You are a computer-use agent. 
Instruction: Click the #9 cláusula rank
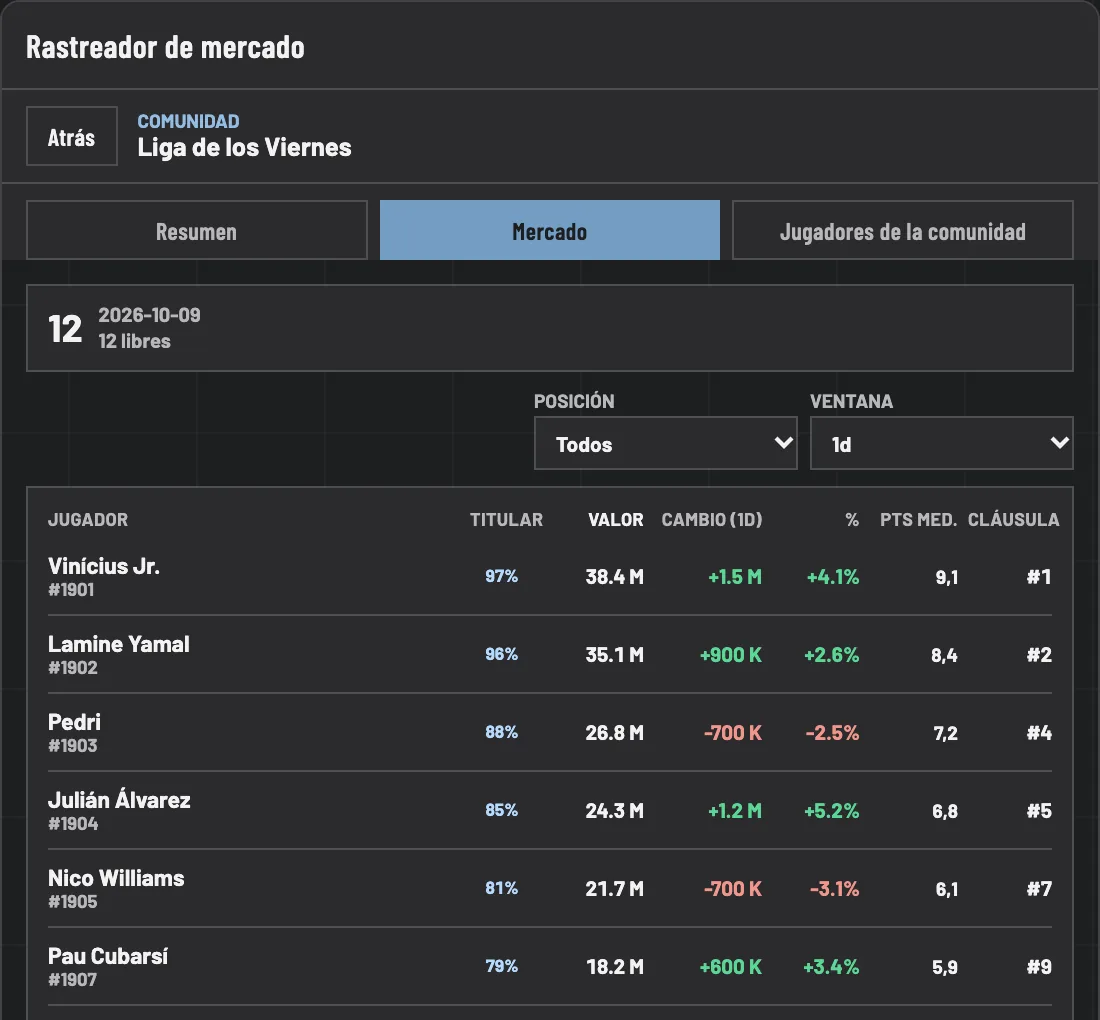(1039, 966)
